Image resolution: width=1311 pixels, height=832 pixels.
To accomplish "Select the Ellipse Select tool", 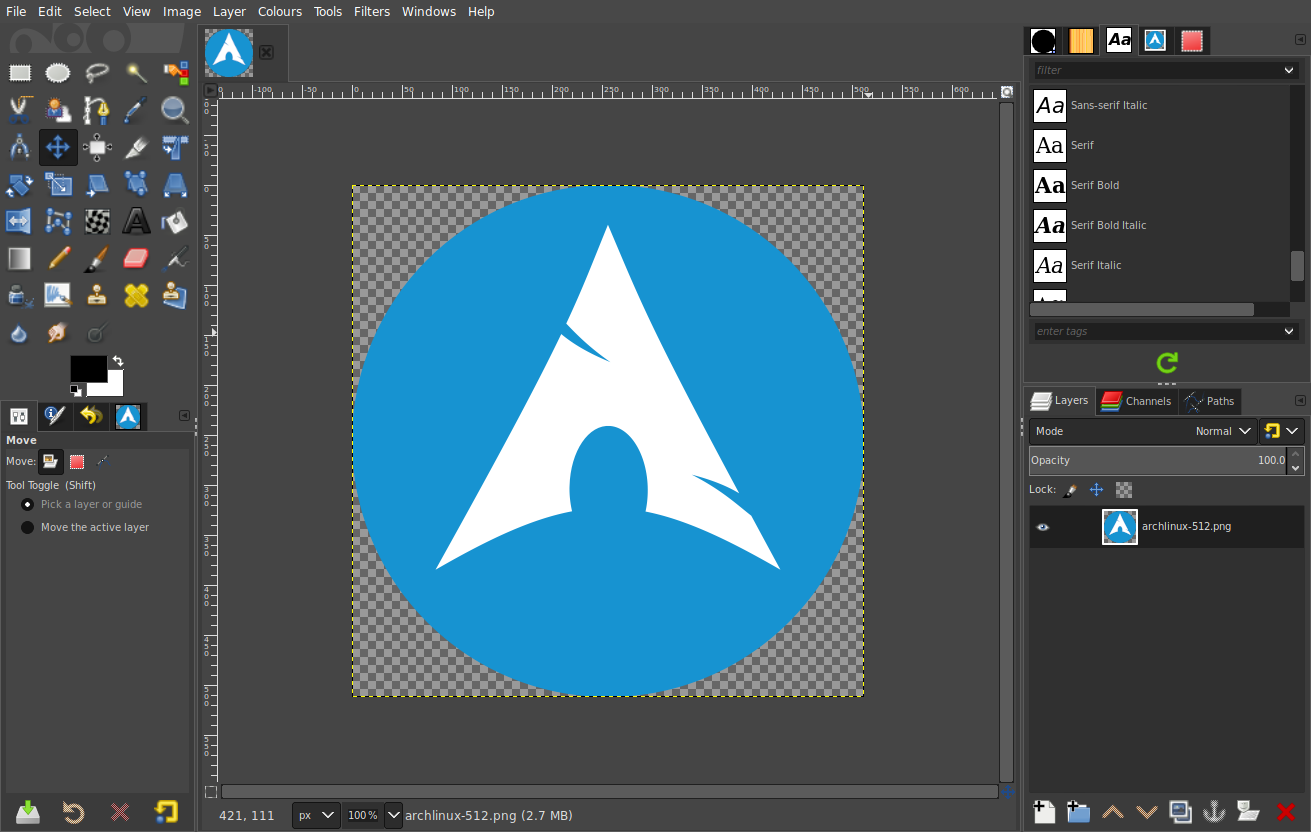I will pyautogui.click(x=58, y=73).
